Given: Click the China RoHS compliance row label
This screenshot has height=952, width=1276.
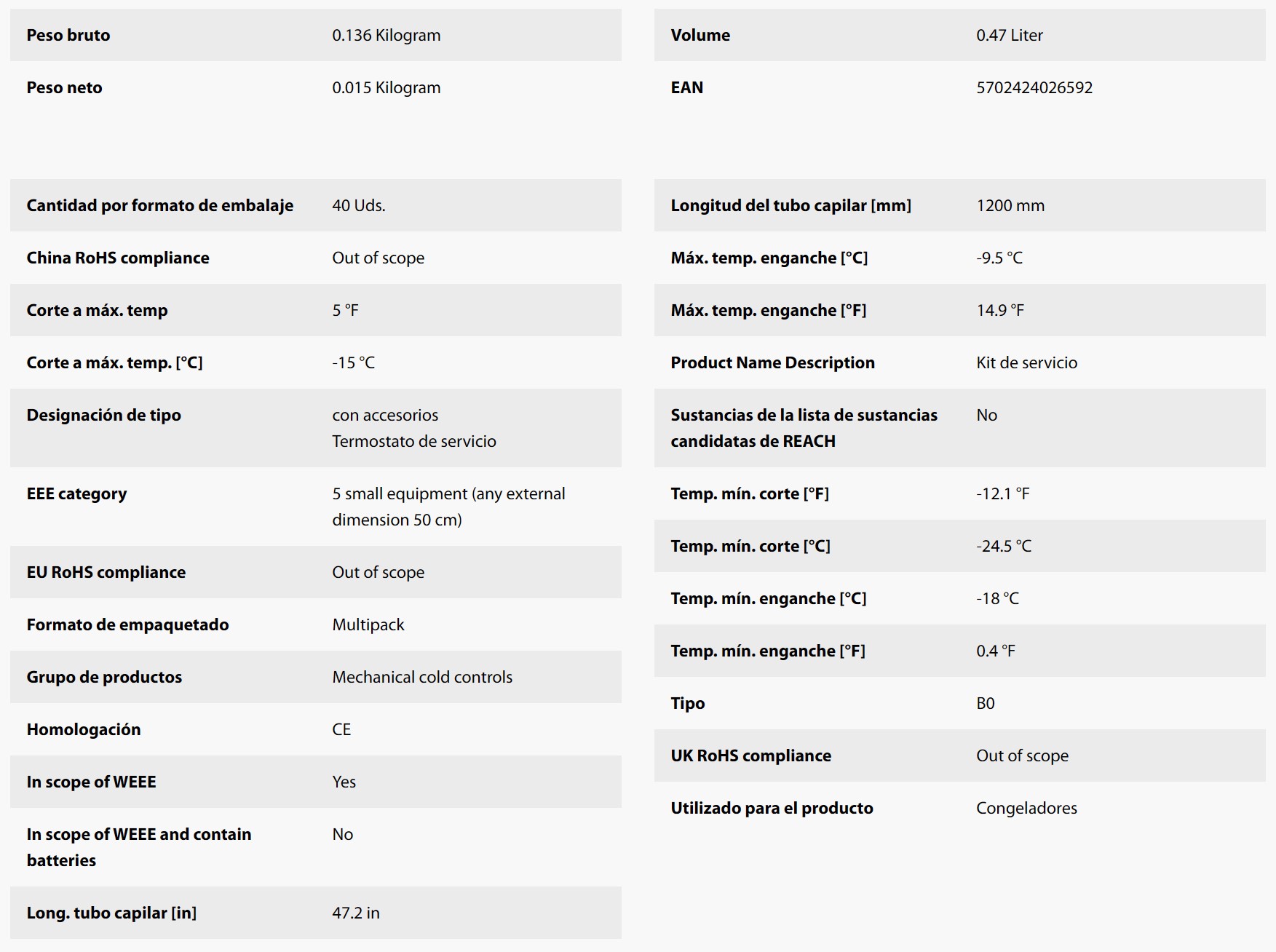Looking at the screenshot, I should (x=118, y=258).
